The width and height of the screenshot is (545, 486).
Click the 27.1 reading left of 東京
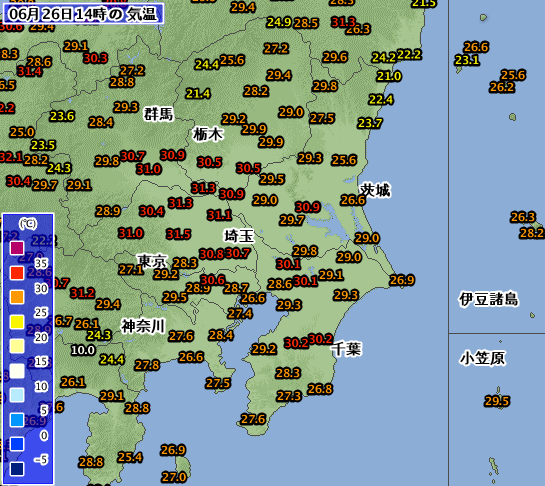point(131,269)
